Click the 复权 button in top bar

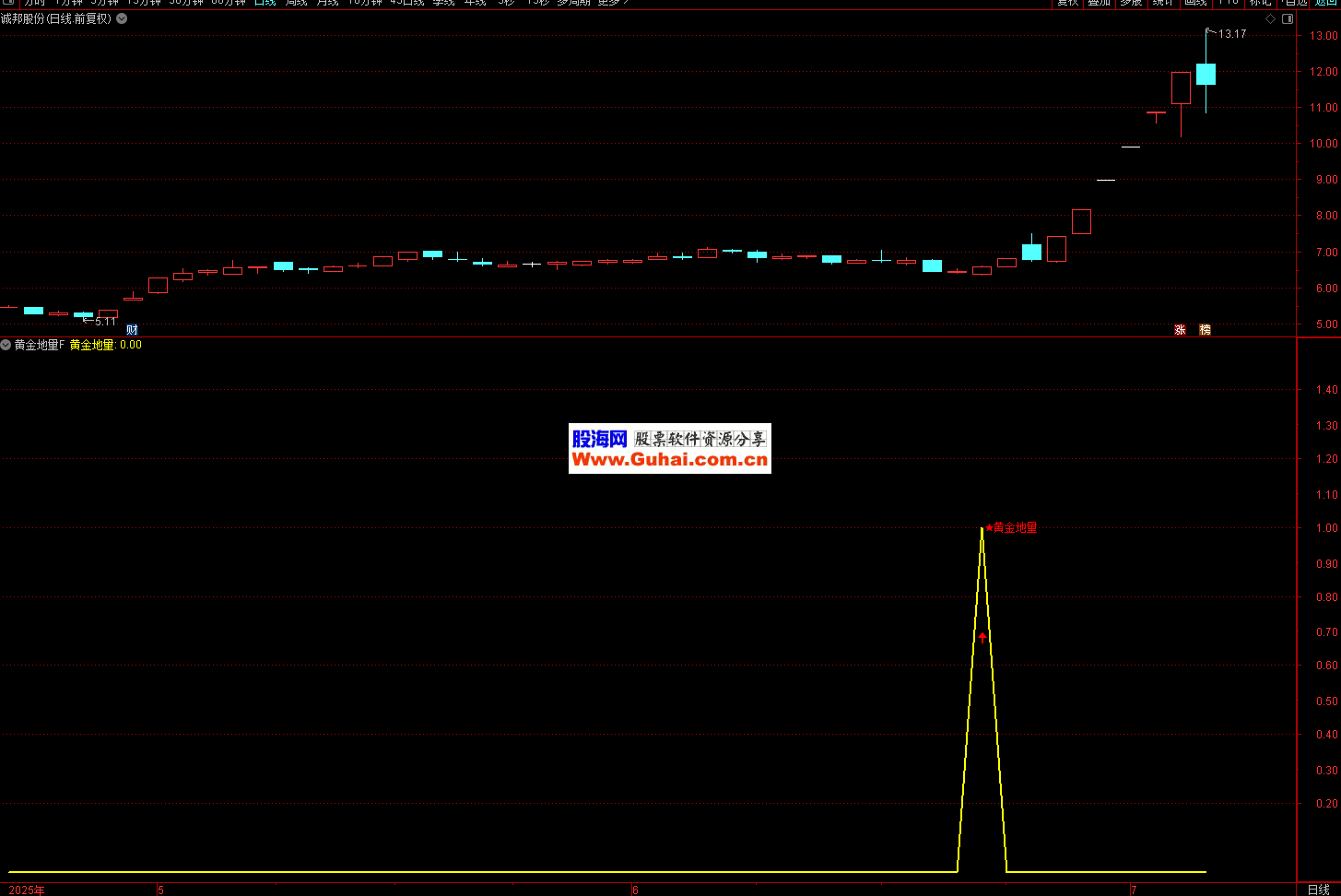(1068, 3)
